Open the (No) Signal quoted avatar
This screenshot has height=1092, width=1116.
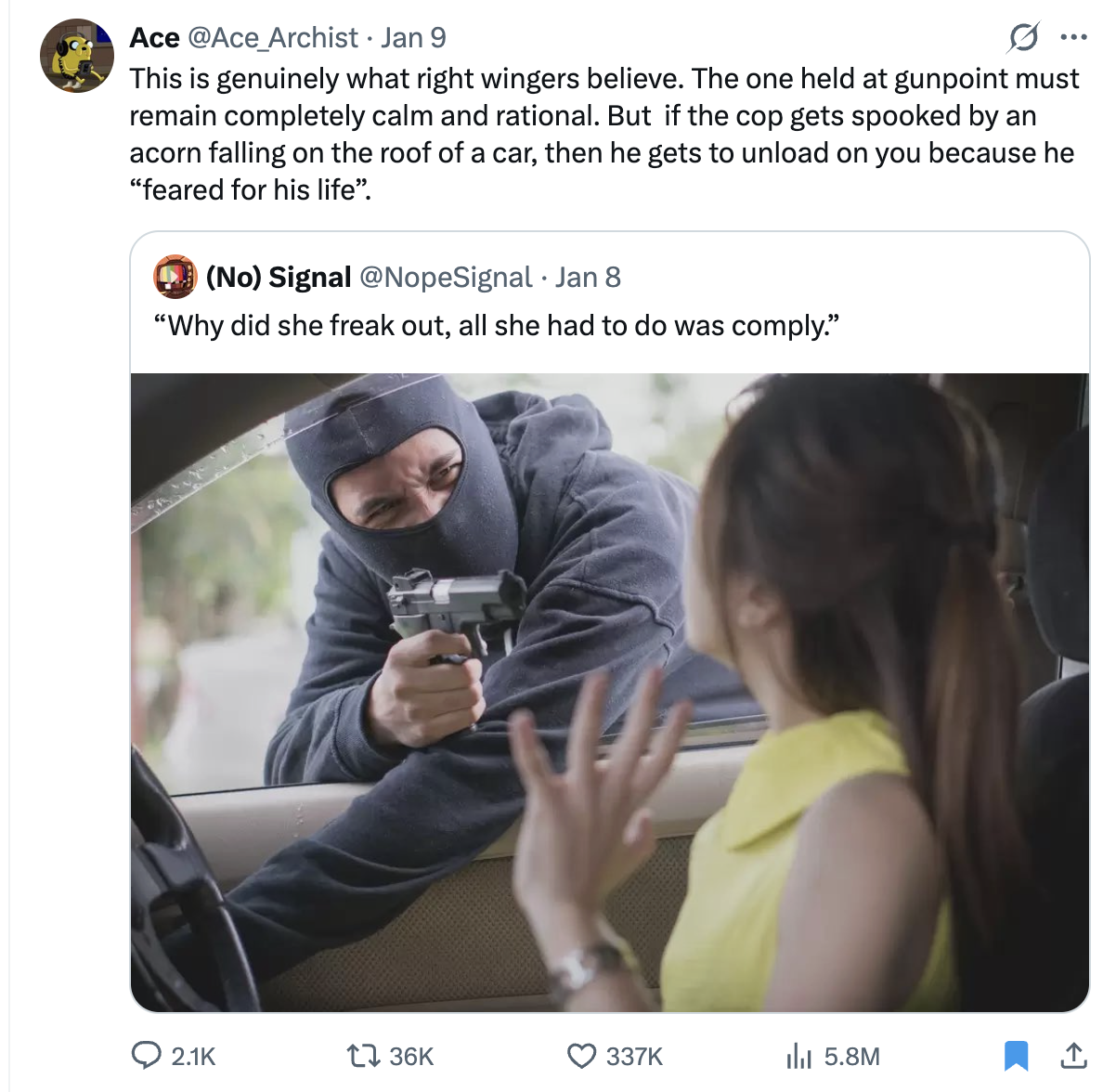tap(175, 277)
